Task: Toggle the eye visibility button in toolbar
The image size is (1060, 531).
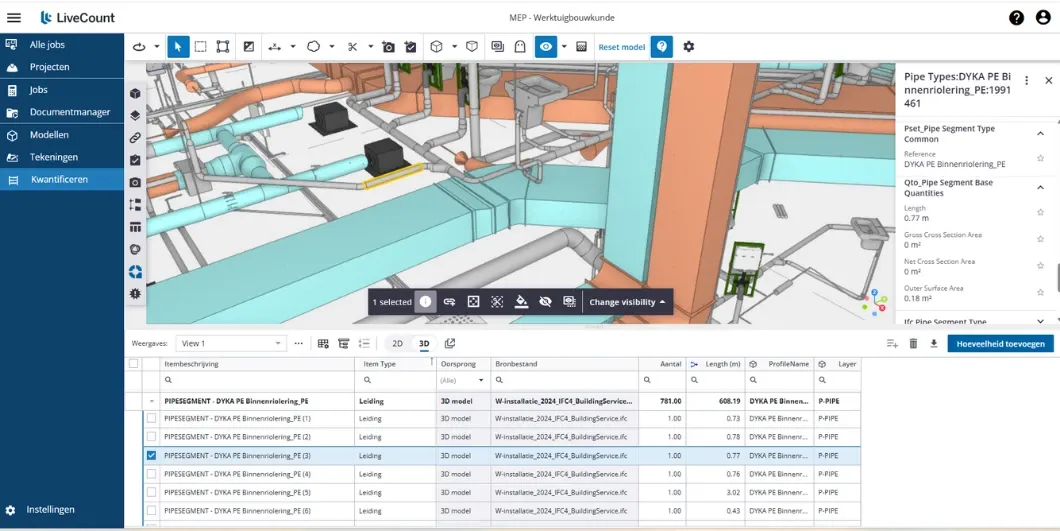Action: (x=546, y=47)
